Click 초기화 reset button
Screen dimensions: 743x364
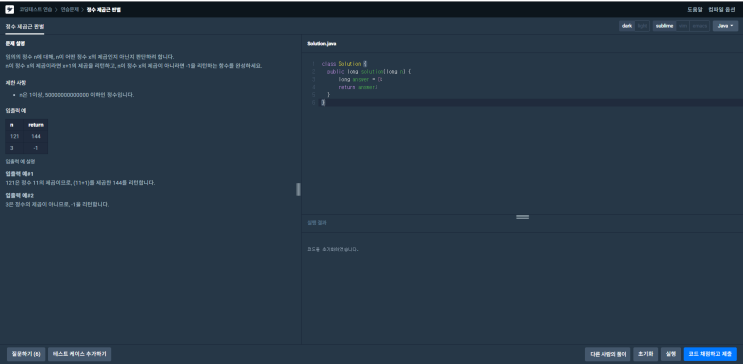point(645,354)
